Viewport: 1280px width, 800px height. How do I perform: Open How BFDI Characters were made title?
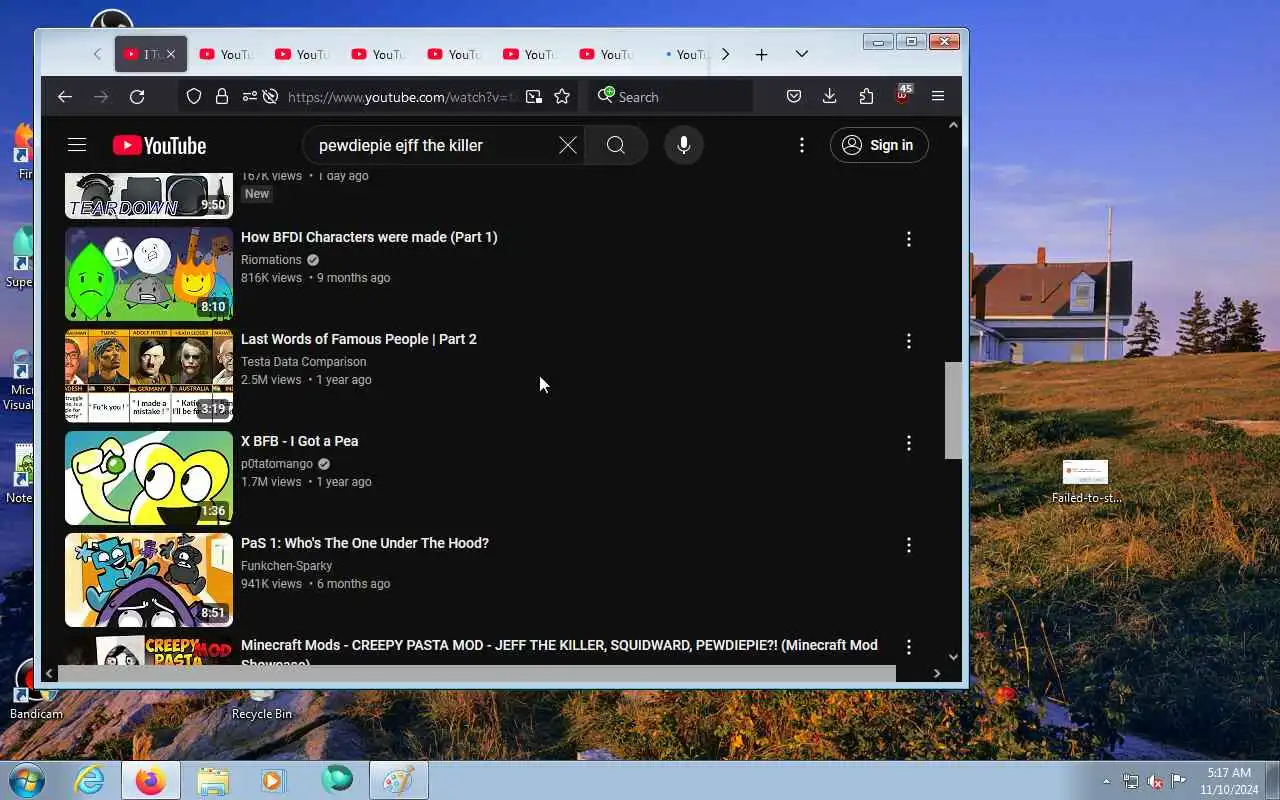tap(369, 237)
